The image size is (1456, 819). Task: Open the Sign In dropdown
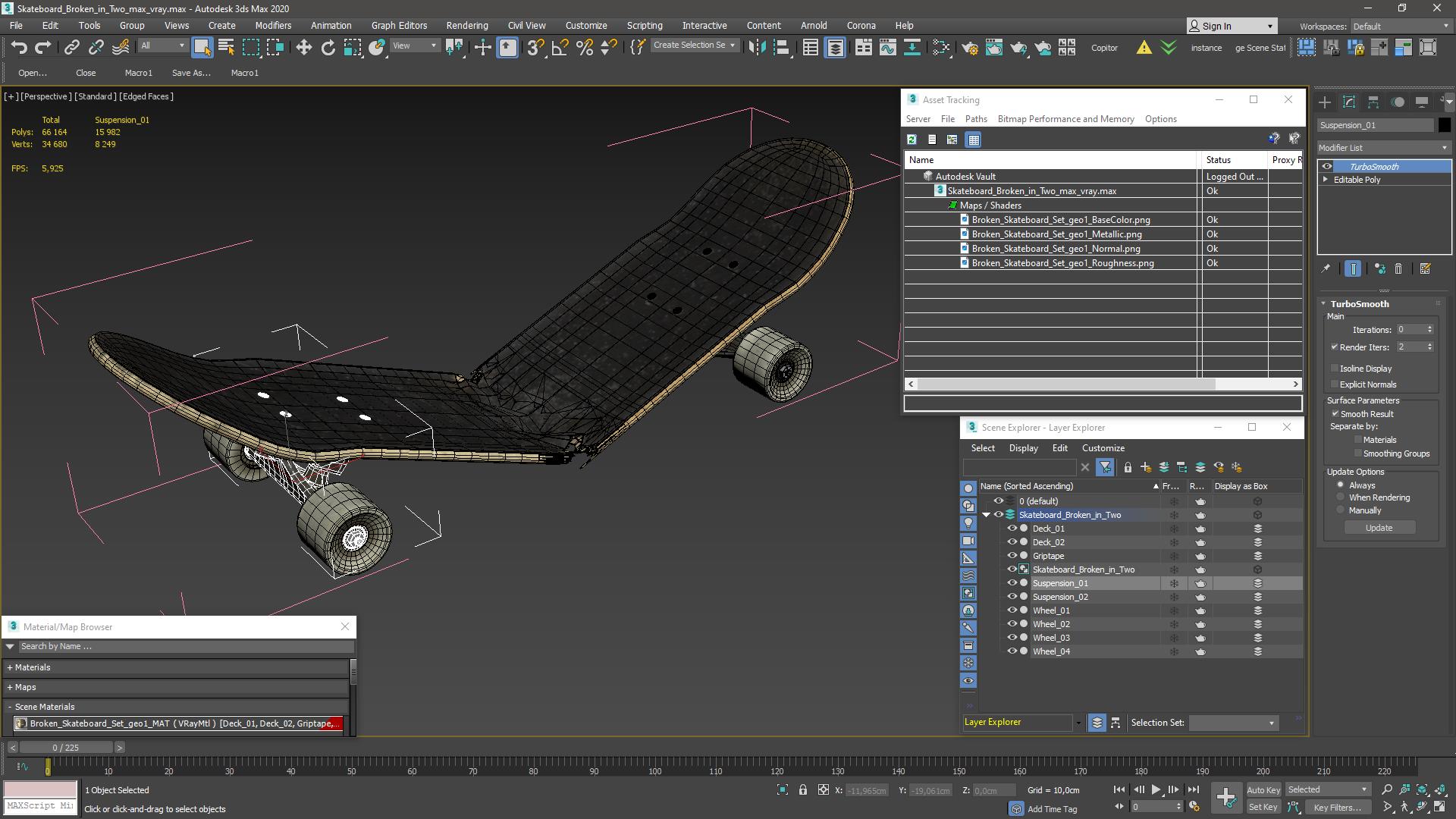coord(1232,26)
